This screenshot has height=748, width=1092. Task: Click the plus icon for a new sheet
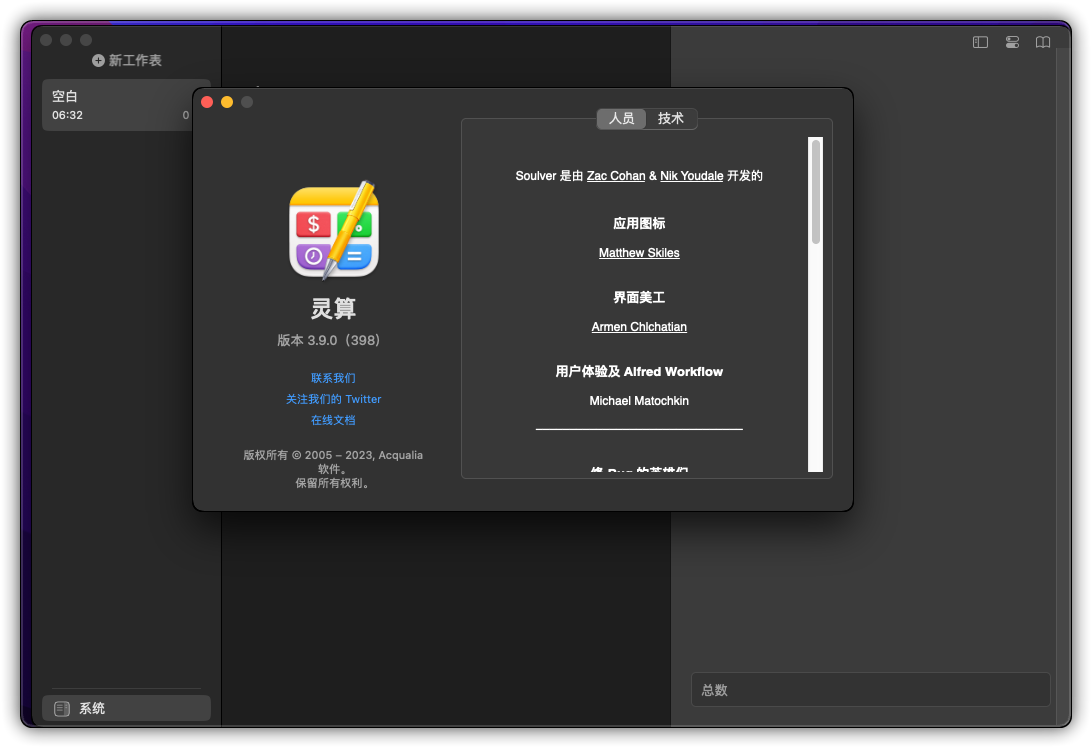click(x=98, y=61)
